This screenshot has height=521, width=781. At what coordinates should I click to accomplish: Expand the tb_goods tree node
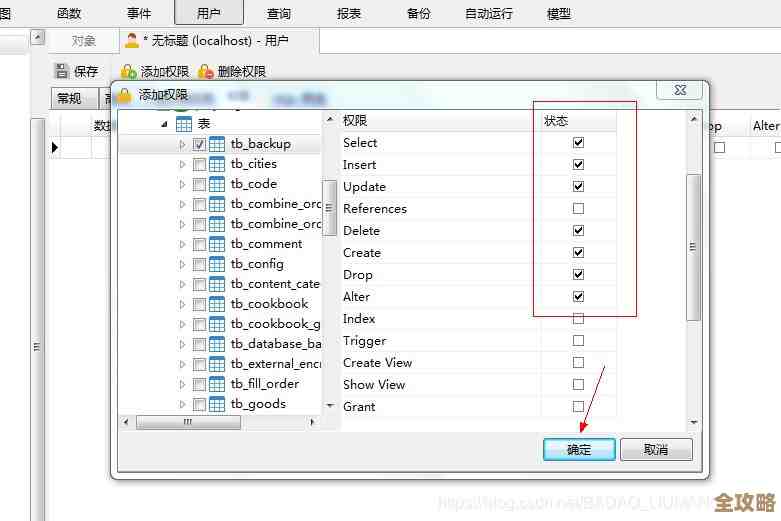point(182,404)
